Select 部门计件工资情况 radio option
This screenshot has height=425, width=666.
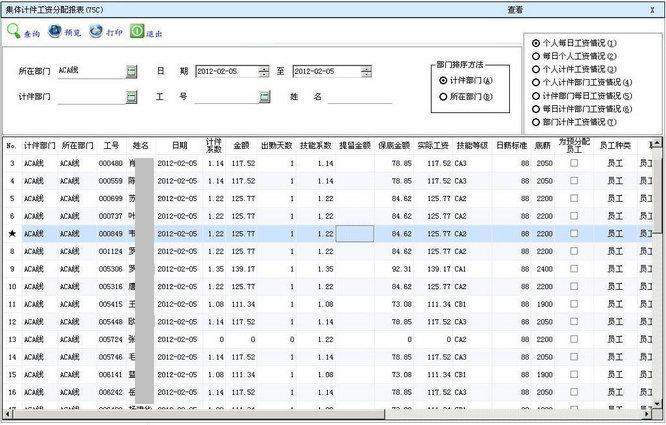click(x=535, y=121)
